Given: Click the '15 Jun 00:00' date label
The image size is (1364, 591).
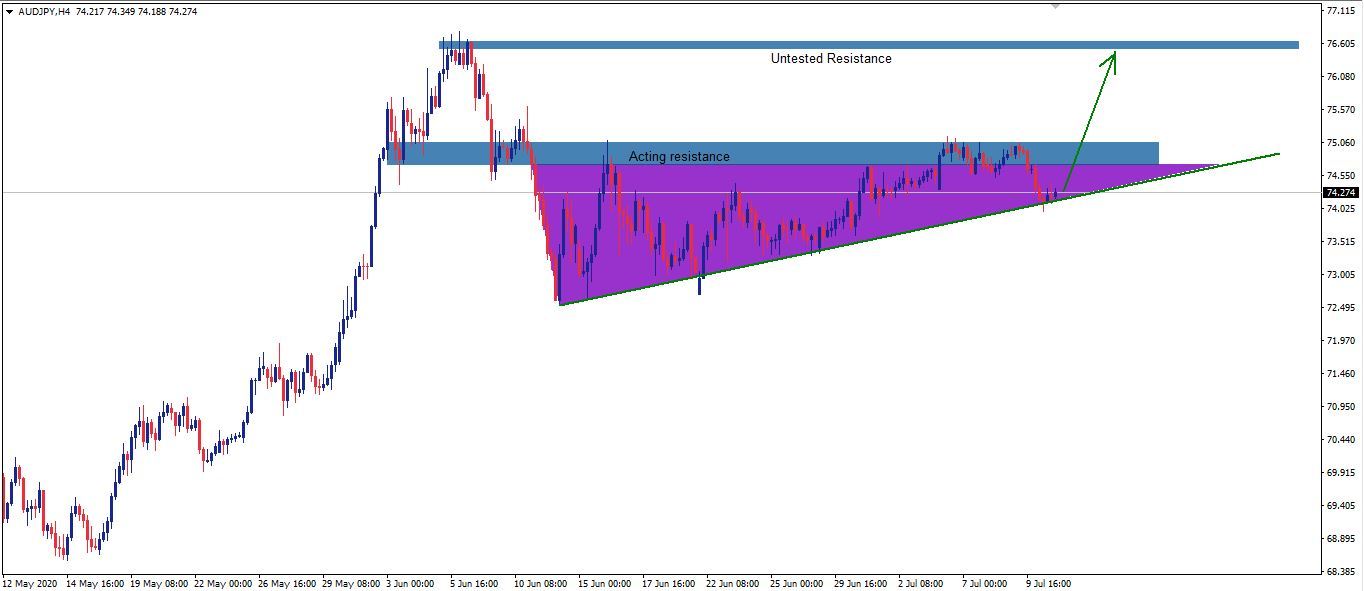Looking at the screenshot, I should coord(605,583).
